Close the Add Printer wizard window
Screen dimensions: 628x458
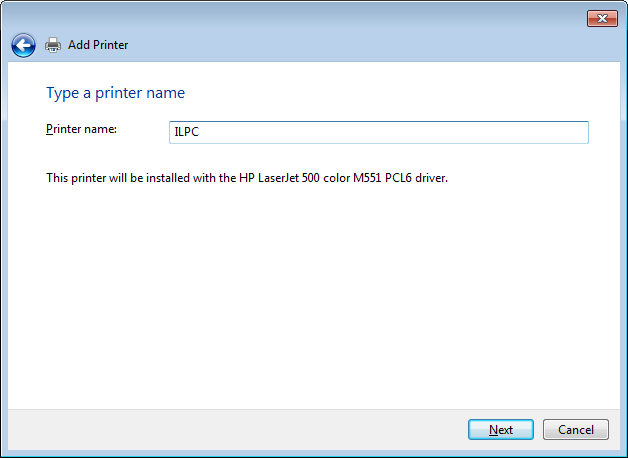(x=601, y=19)
